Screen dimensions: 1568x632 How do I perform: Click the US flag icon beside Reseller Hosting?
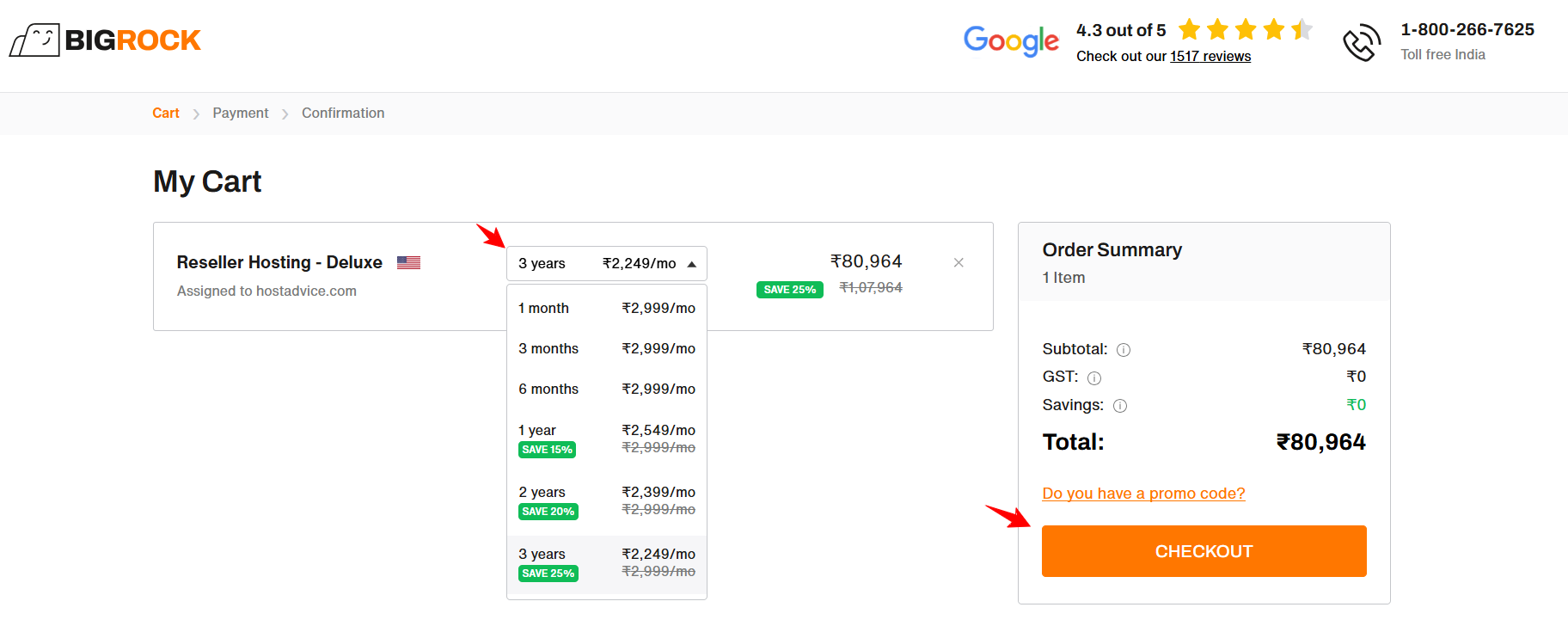(408, 262)
